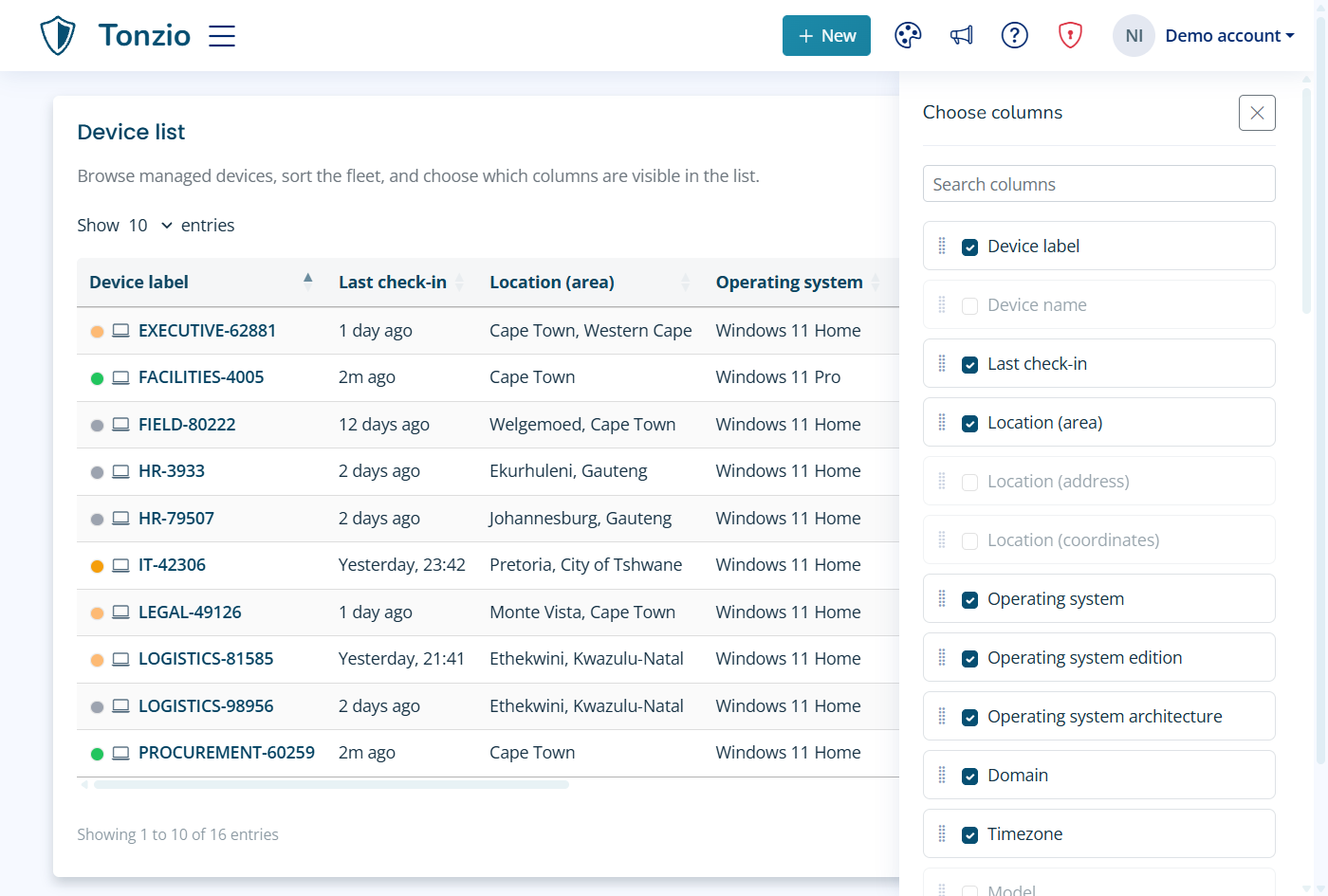Image resolution: width=1328 pixels, height=896 pixels.
Task: Click the table horizontal scrollbar
Action: (x=331, y=785)
